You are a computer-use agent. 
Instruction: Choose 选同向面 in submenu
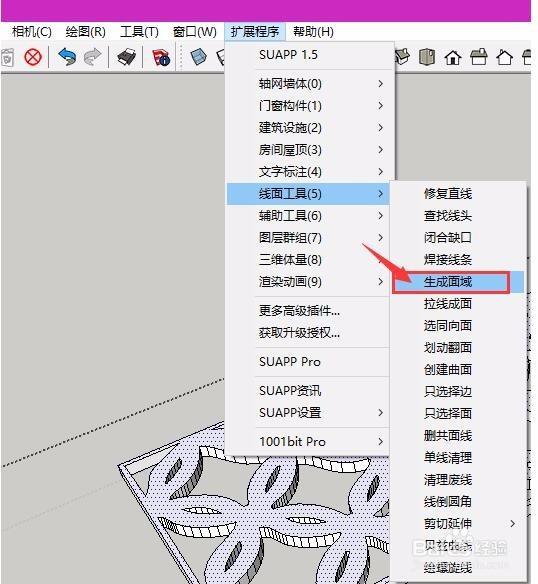(x=458, y=326)
